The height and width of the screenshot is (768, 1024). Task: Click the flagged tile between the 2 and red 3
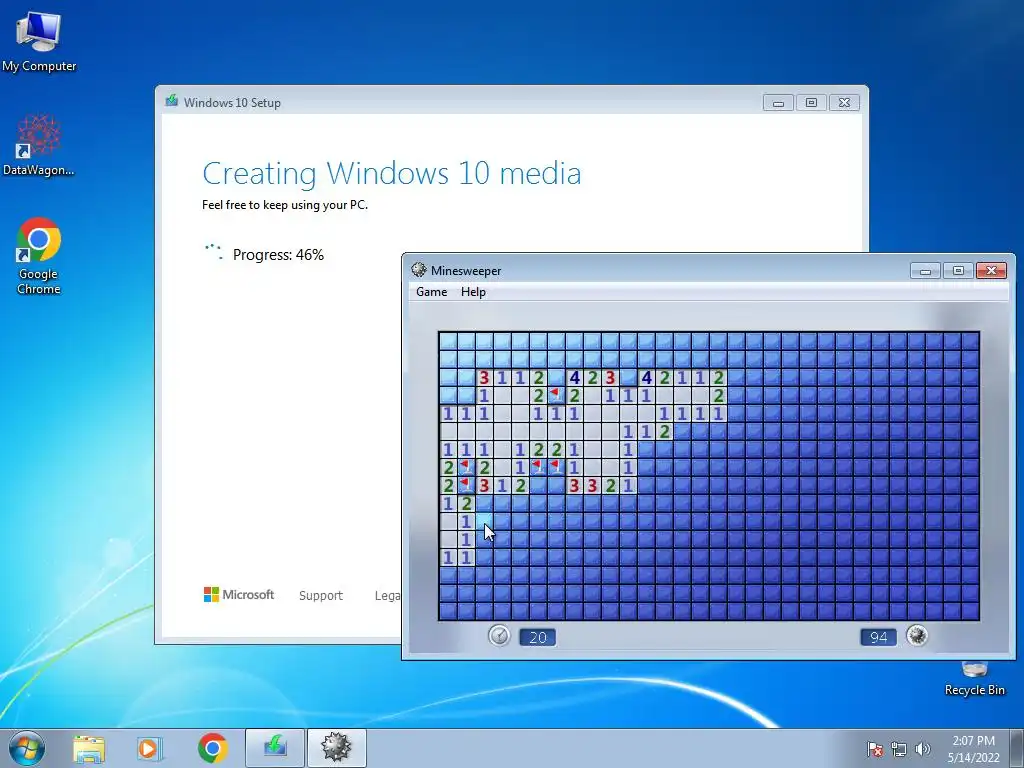[x=466, y=485]
